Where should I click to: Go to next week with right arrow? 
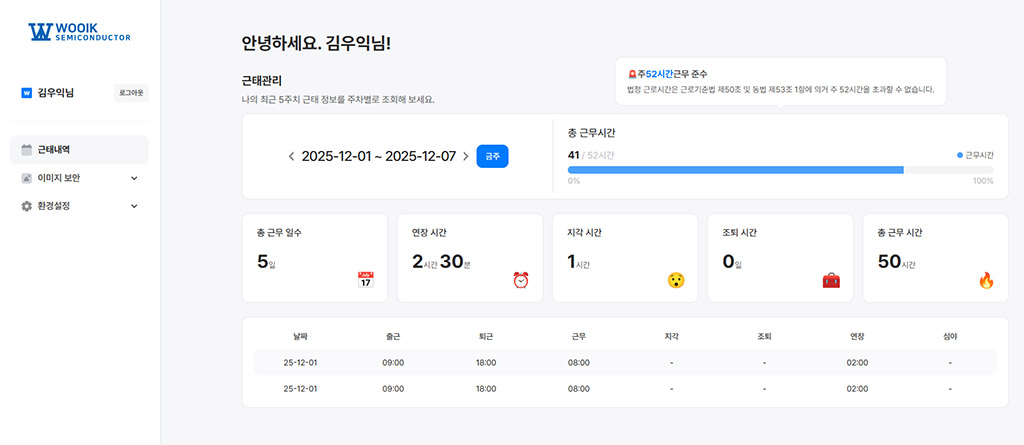[466, 156]
